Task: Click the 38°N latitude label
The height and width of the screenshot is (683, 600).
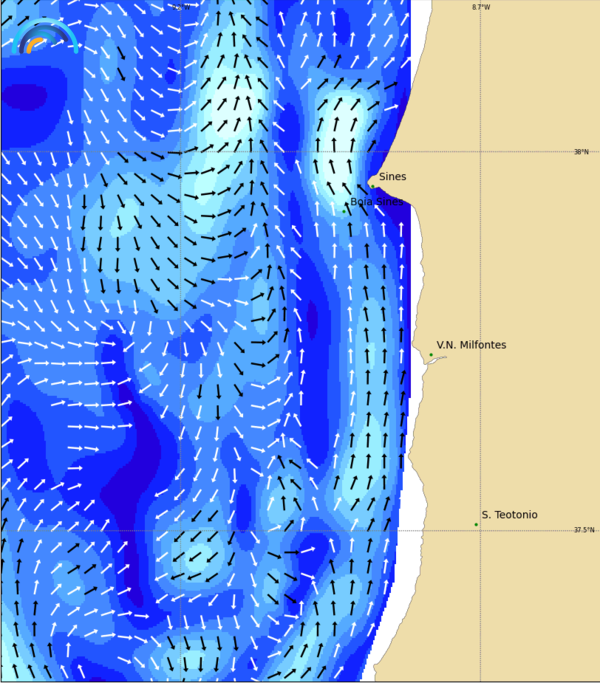Action: [581, 152]
